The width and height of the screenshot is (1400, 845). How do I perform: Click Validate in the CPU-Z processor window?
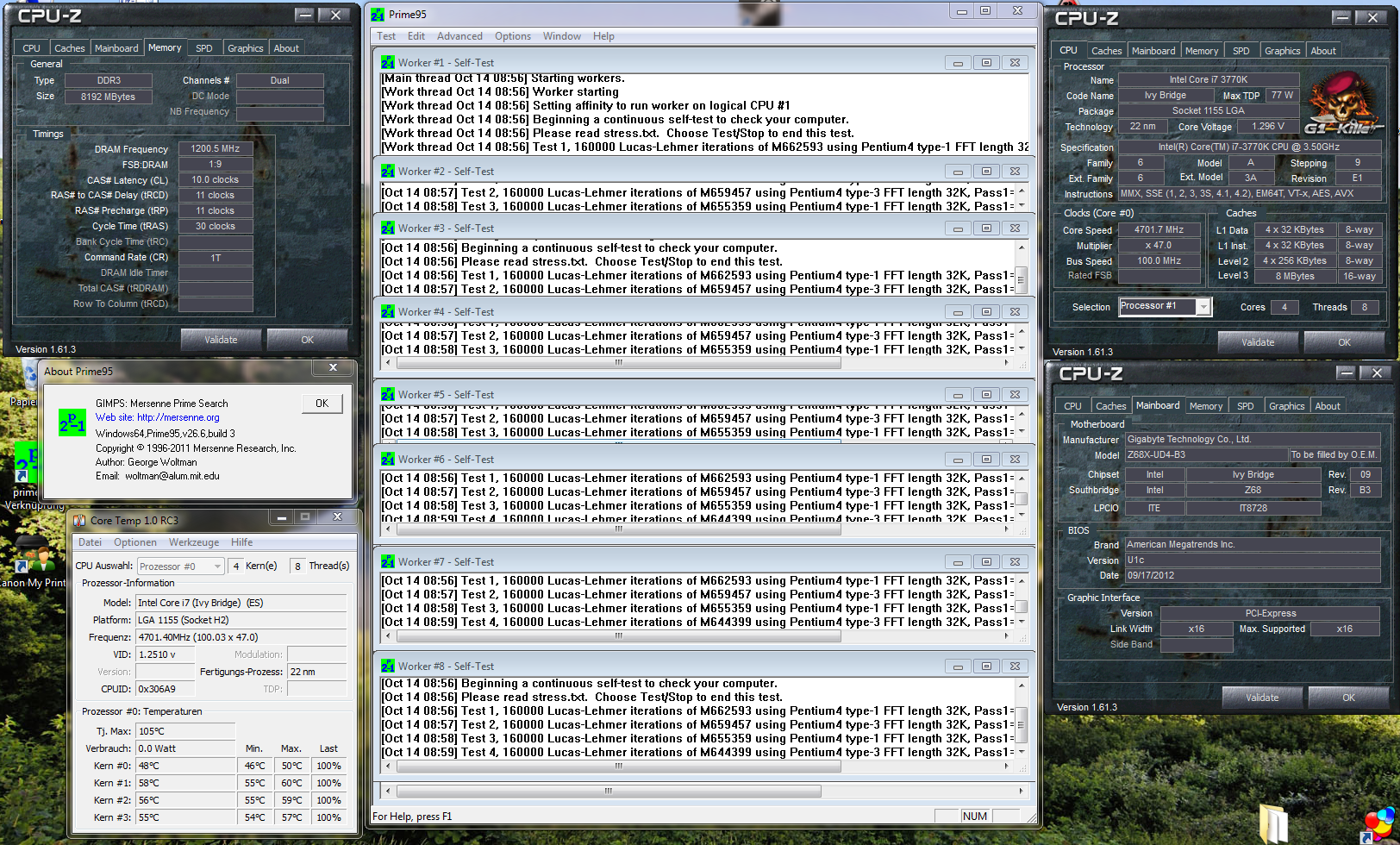[1258, 342]
